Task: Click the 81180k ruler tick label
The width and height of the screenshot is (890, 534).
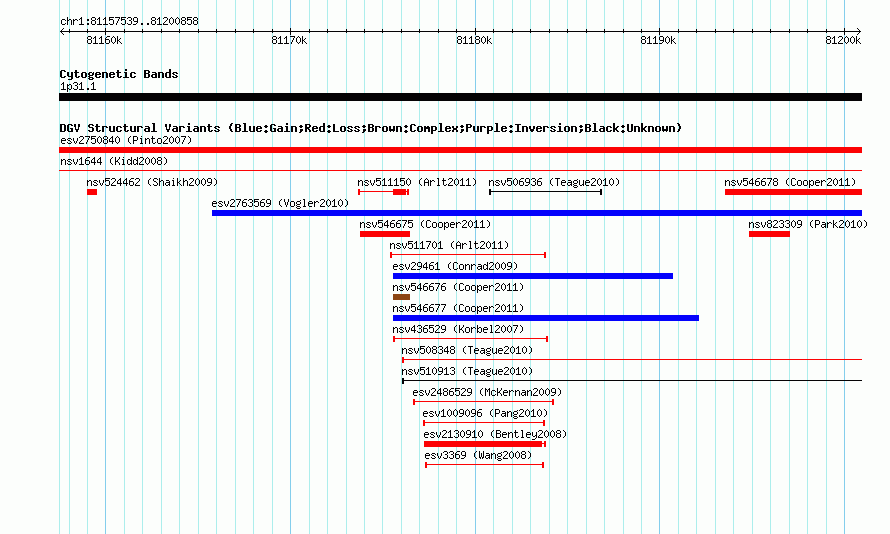Action: [x=475, y=40]
